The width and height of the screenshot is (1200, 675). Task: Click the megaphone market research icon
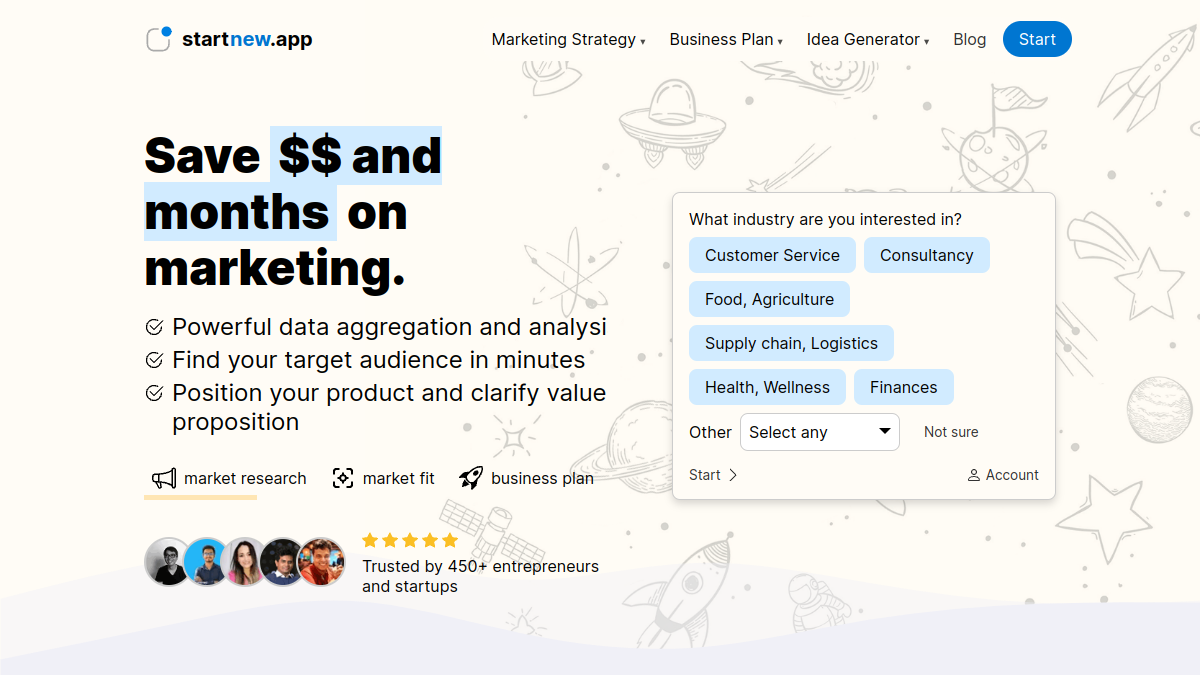[163, 478]
